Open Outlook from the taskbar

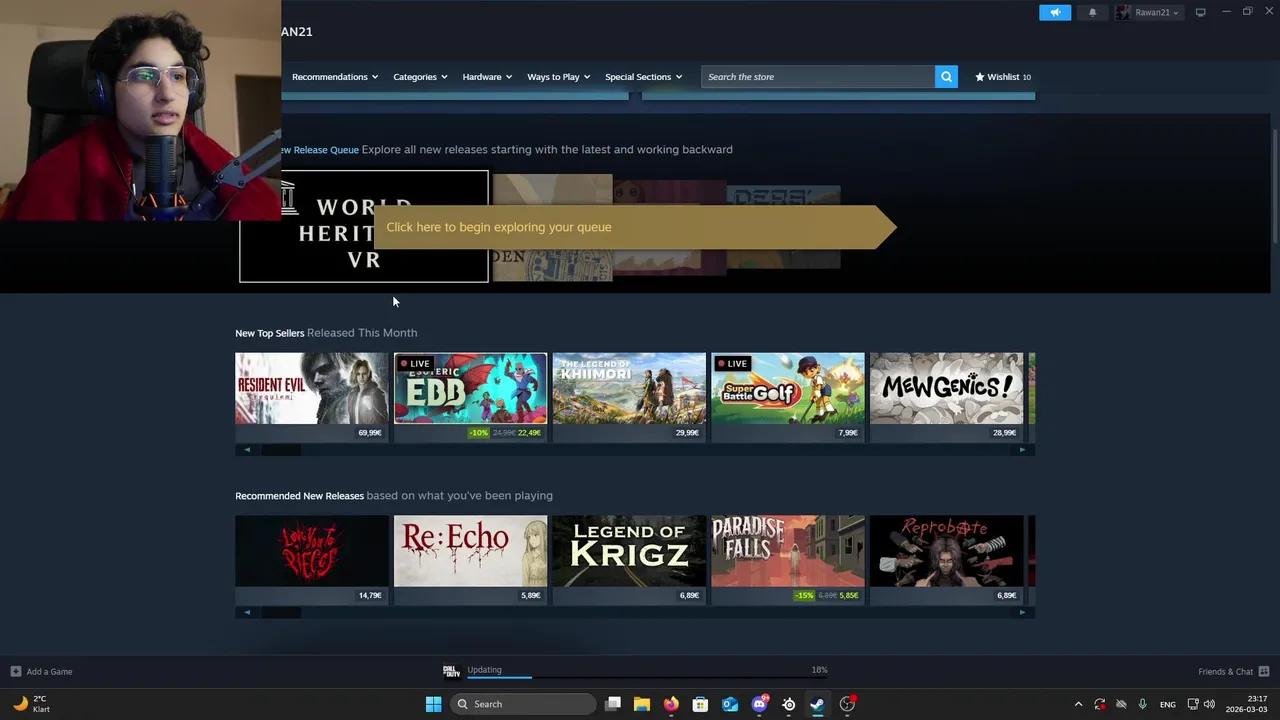click(730, 704)
